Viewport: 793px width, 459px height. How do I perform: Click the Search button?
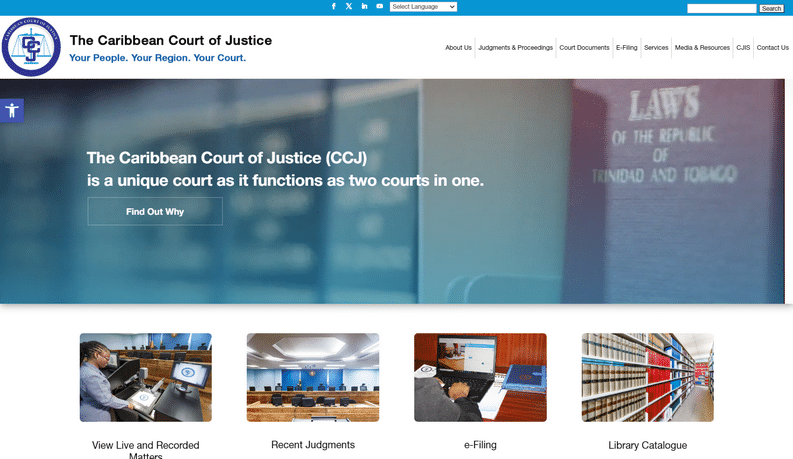click(x=771, y=8)
